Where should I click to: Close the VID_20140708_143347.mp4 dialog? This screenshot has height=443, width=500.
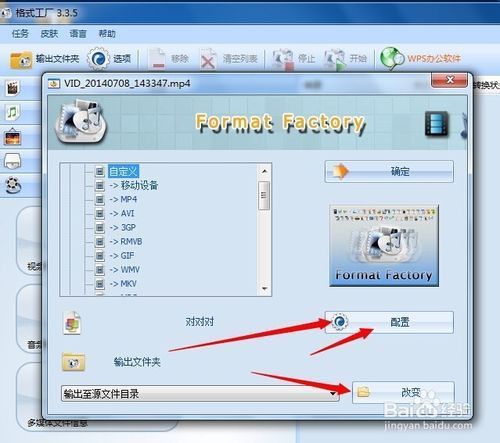(449, 80)
